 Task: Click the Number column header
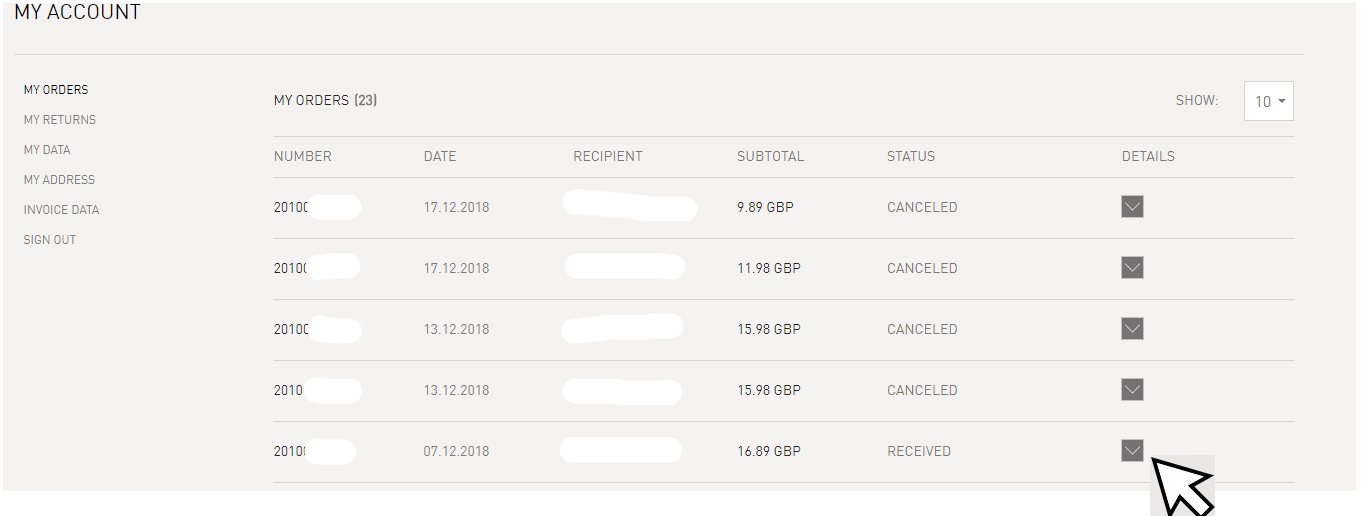302,157
